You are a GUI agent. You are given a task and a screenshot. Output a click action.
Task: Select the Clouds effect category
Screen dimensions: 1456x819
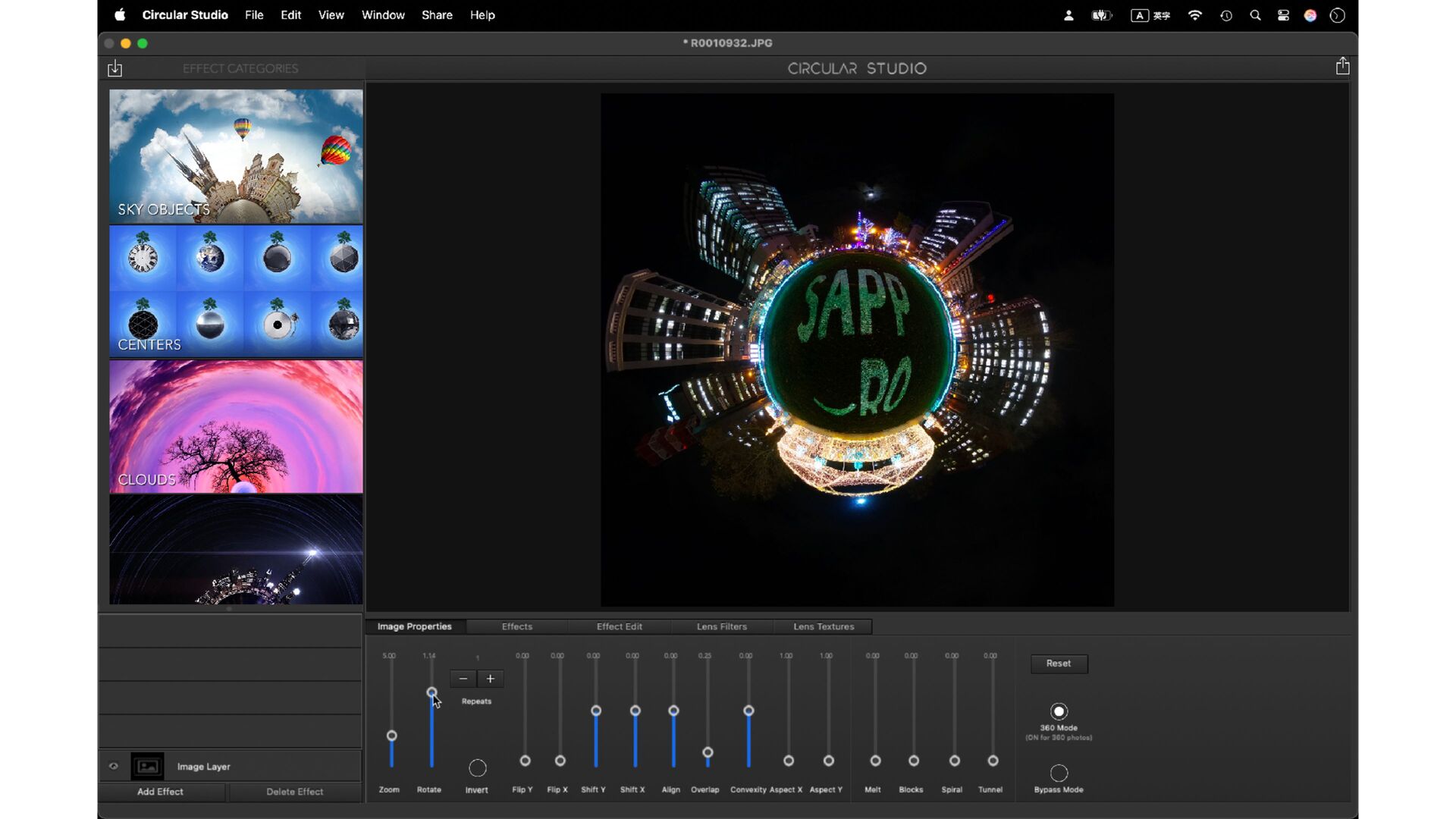[236, 426]
